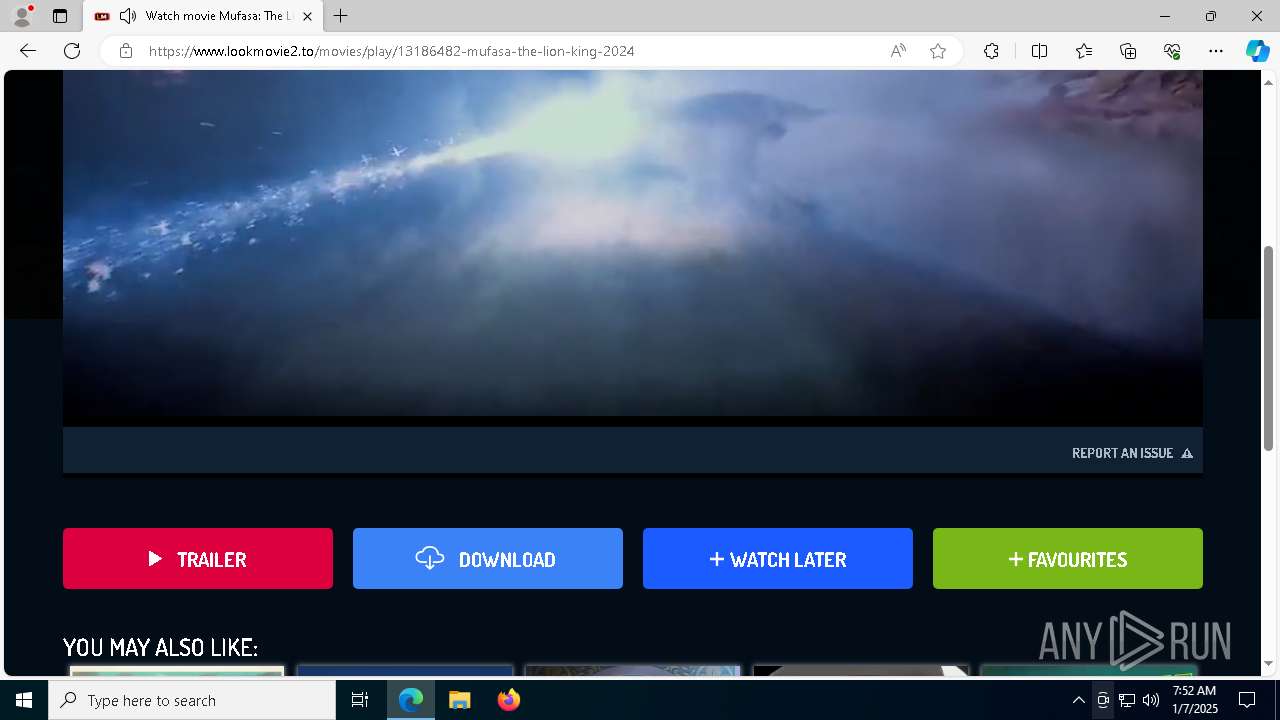The image size is (1280, 720).
Task: Open the Favorites list icon
Action: pyautogui.click(x=1084, y=51)
